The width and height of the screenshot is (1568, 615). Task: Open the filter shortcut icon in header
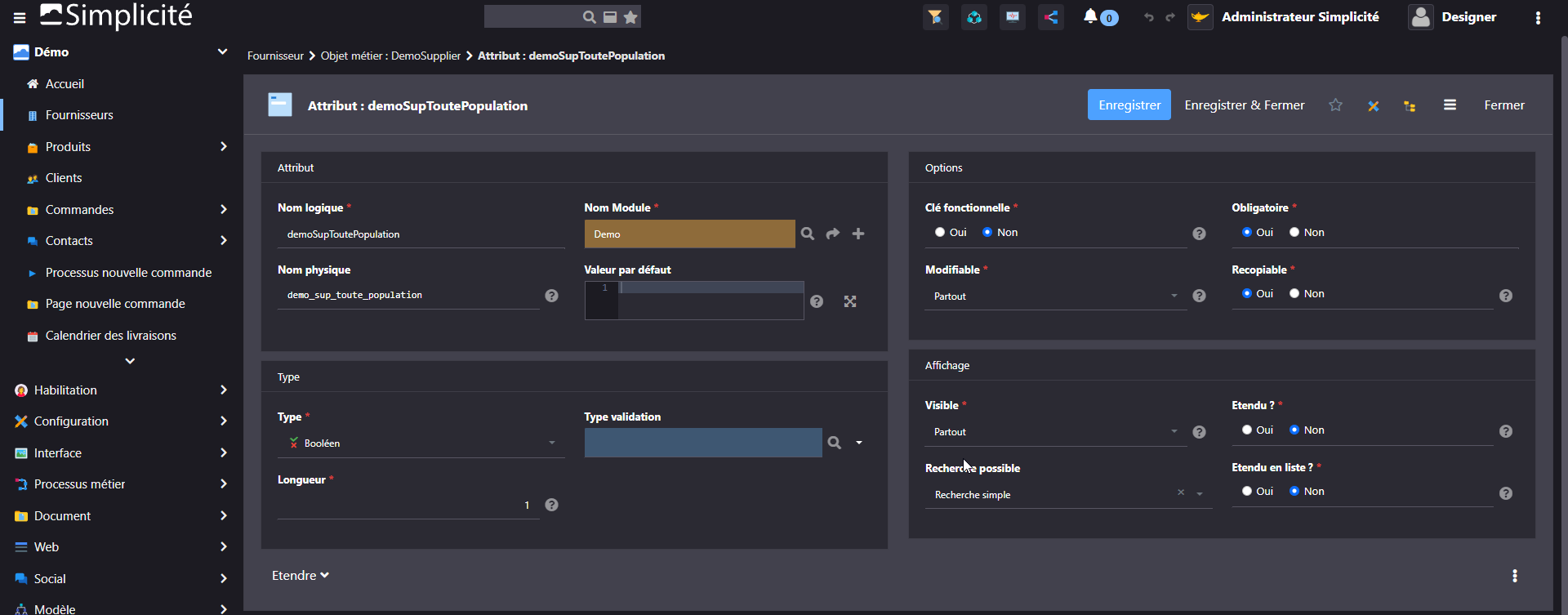coord(935,17)
